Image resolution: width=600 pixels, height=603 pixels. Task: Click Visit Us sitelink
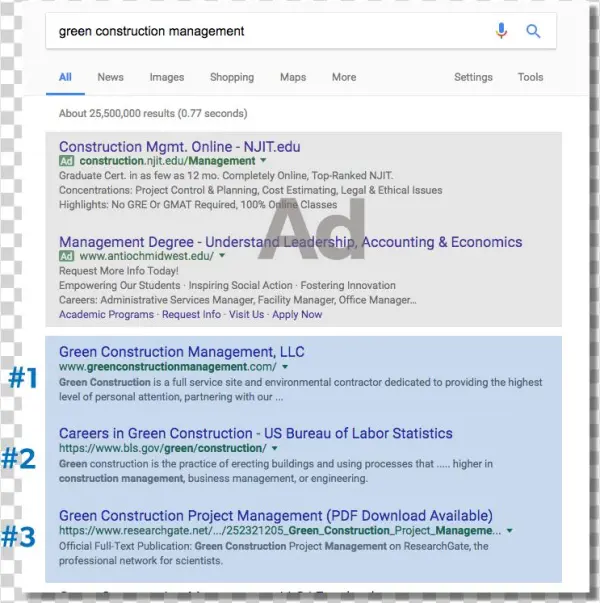tap(247, 315)
